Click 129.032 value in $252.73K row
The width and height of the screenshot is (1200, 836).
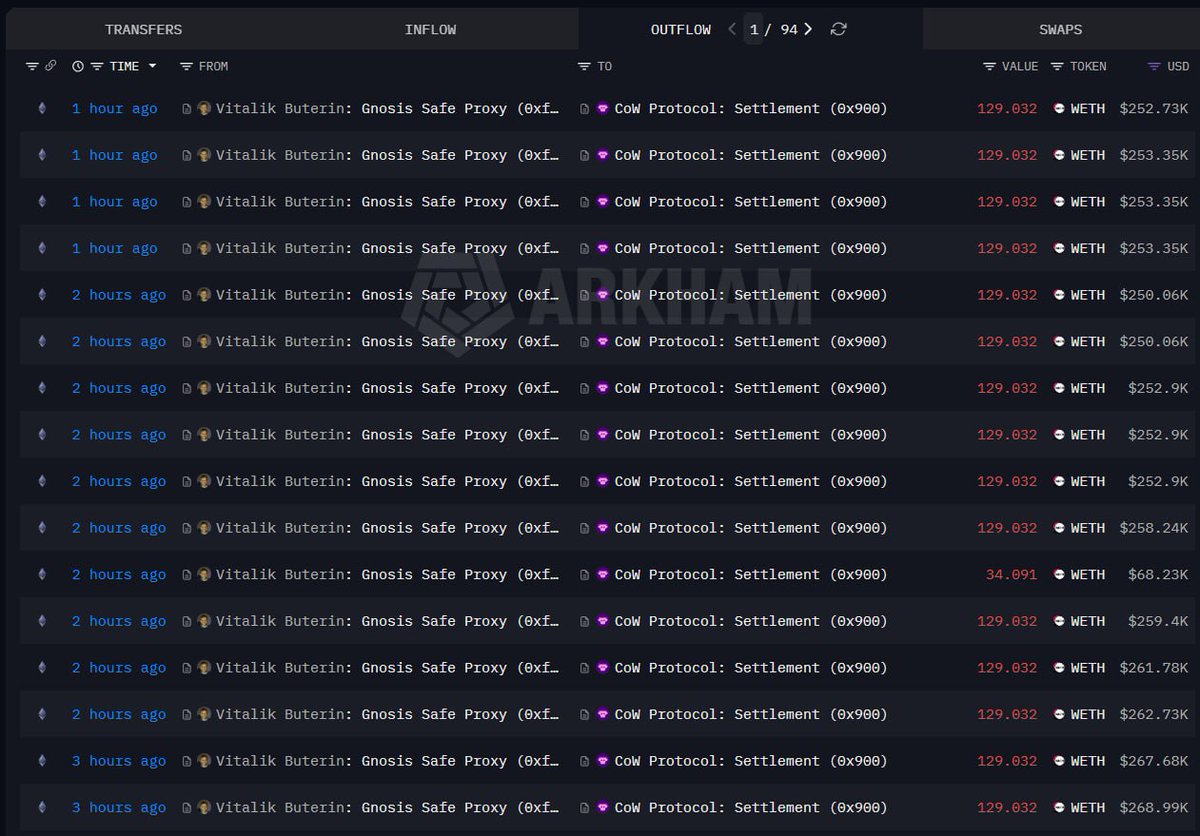(1007, 109)
